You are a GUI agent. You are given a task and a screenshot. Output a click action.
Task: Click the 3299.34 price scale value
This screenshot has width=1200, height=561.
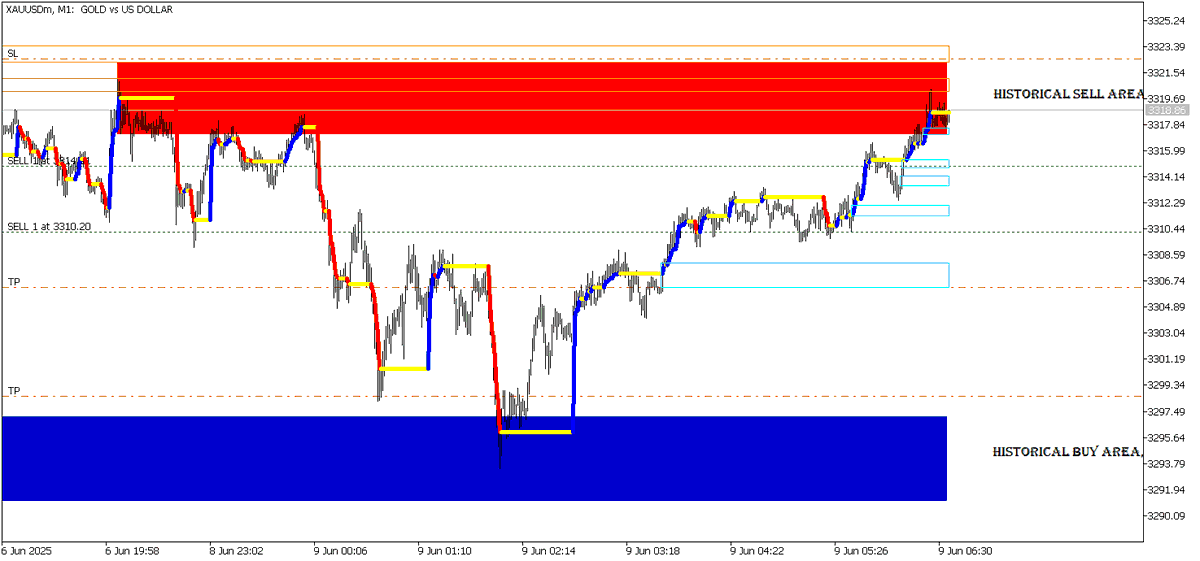1166,385
